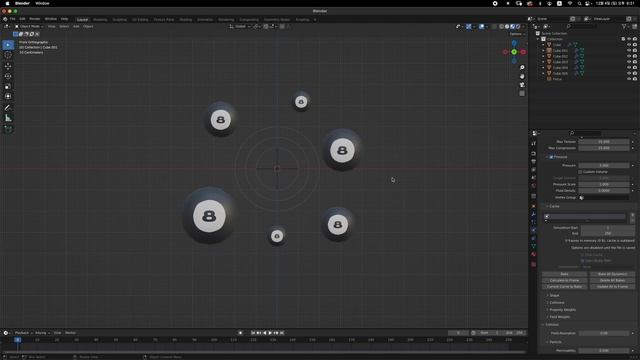
Task: Select the Select Box tool
Action: (x=8, y=45)
